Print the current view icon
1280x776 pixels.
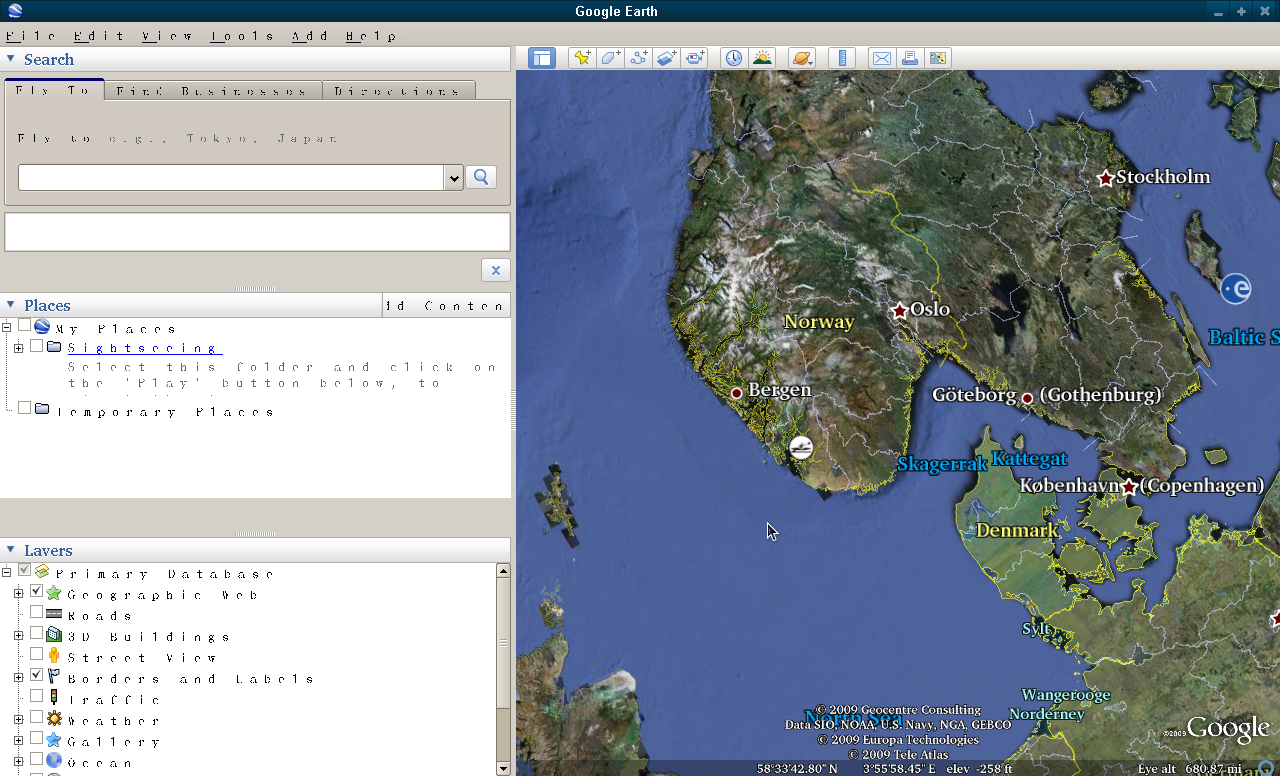(x=909, y=58)
